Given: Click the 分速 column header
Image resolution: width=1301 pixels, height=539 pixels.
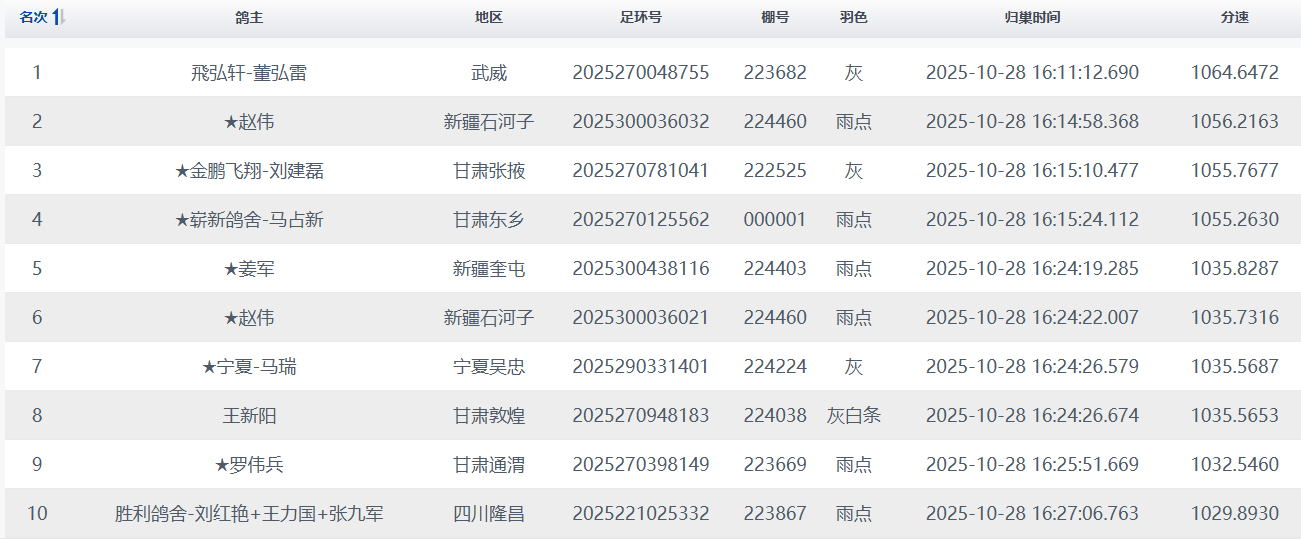Looking at the screenshot, I should tap(1234, 18).
